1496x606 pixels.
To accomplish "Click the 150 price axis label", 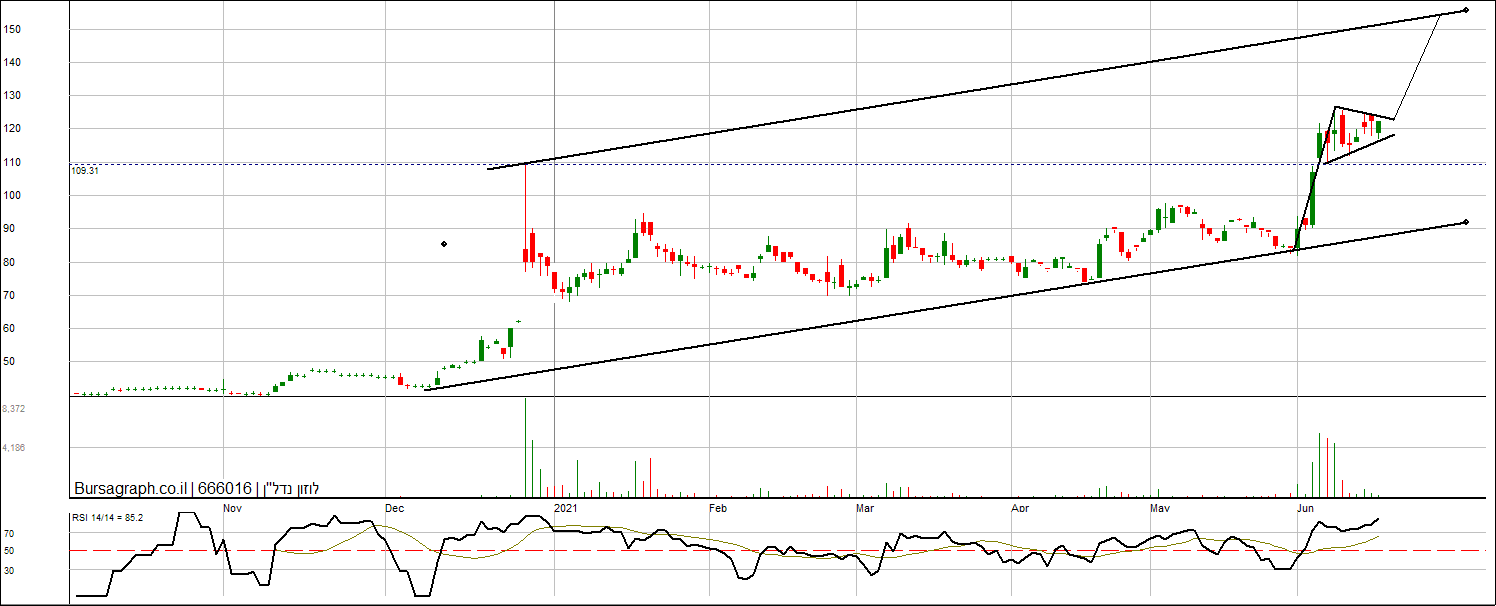I will coord(11,29).
